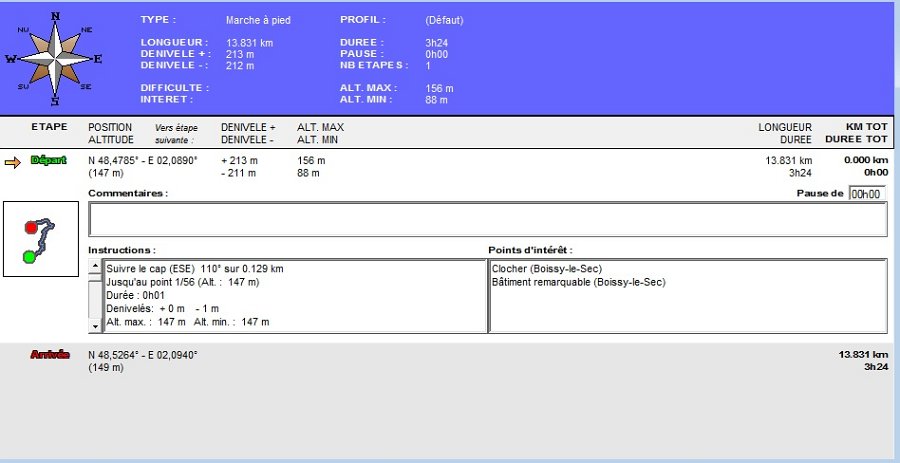This screenshot has height=463, width=900.
Task: Click inside the Commentaires text box
Action: coord(487,219)
